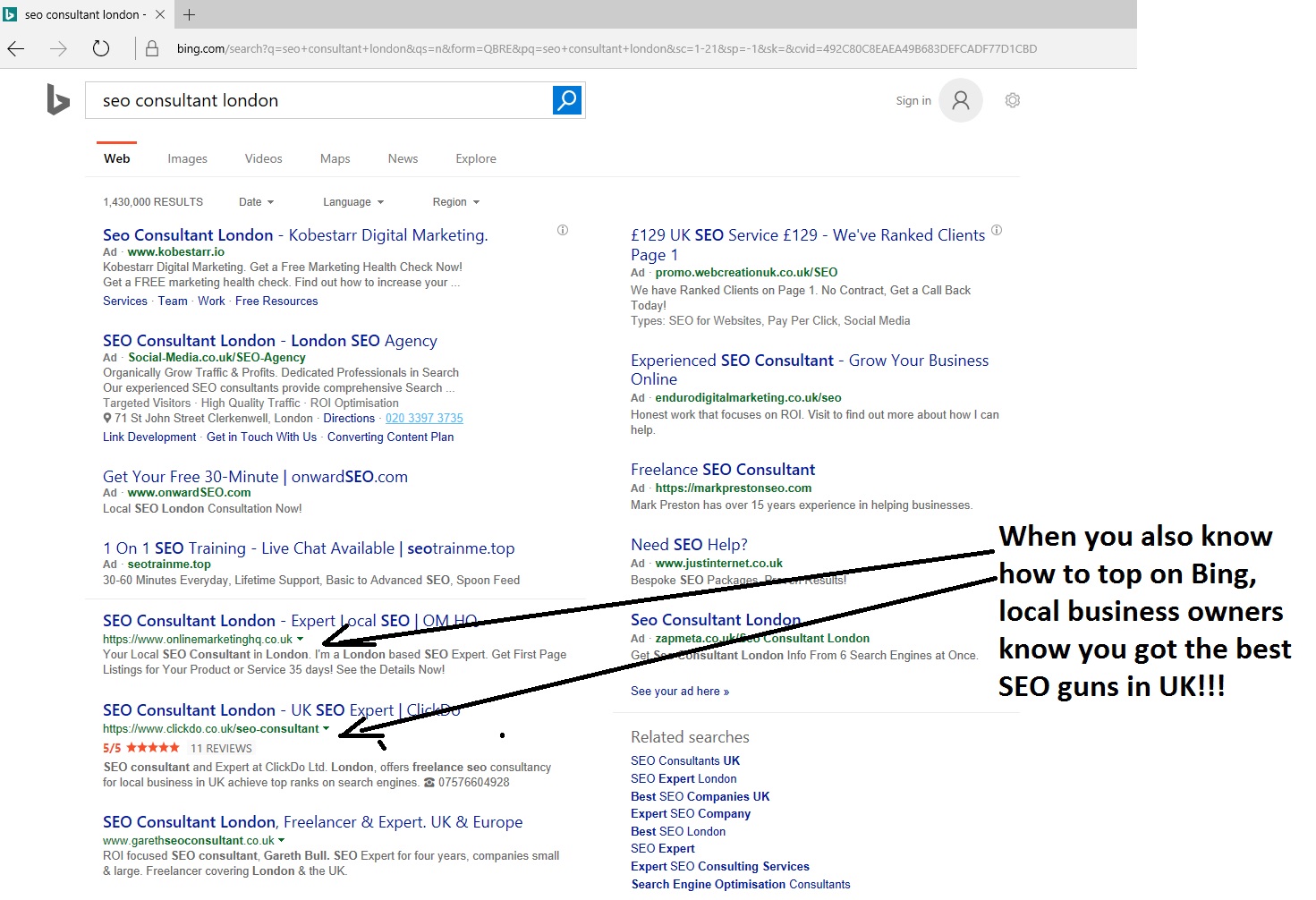
Task: Expand arrow next to garethseoconsultant.co.uk URL
Action: 282,841
